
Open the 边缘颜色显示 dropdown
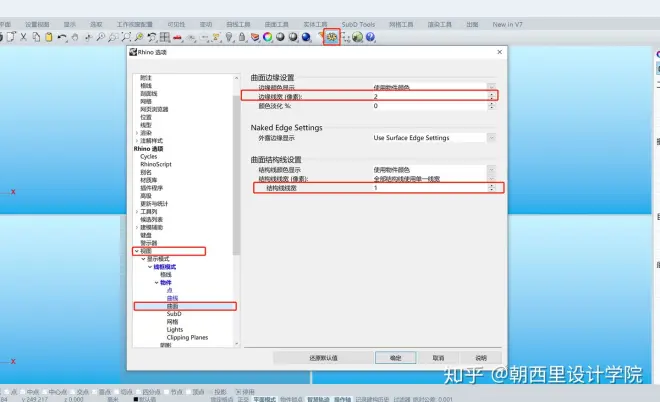click(x=491, y=87)
